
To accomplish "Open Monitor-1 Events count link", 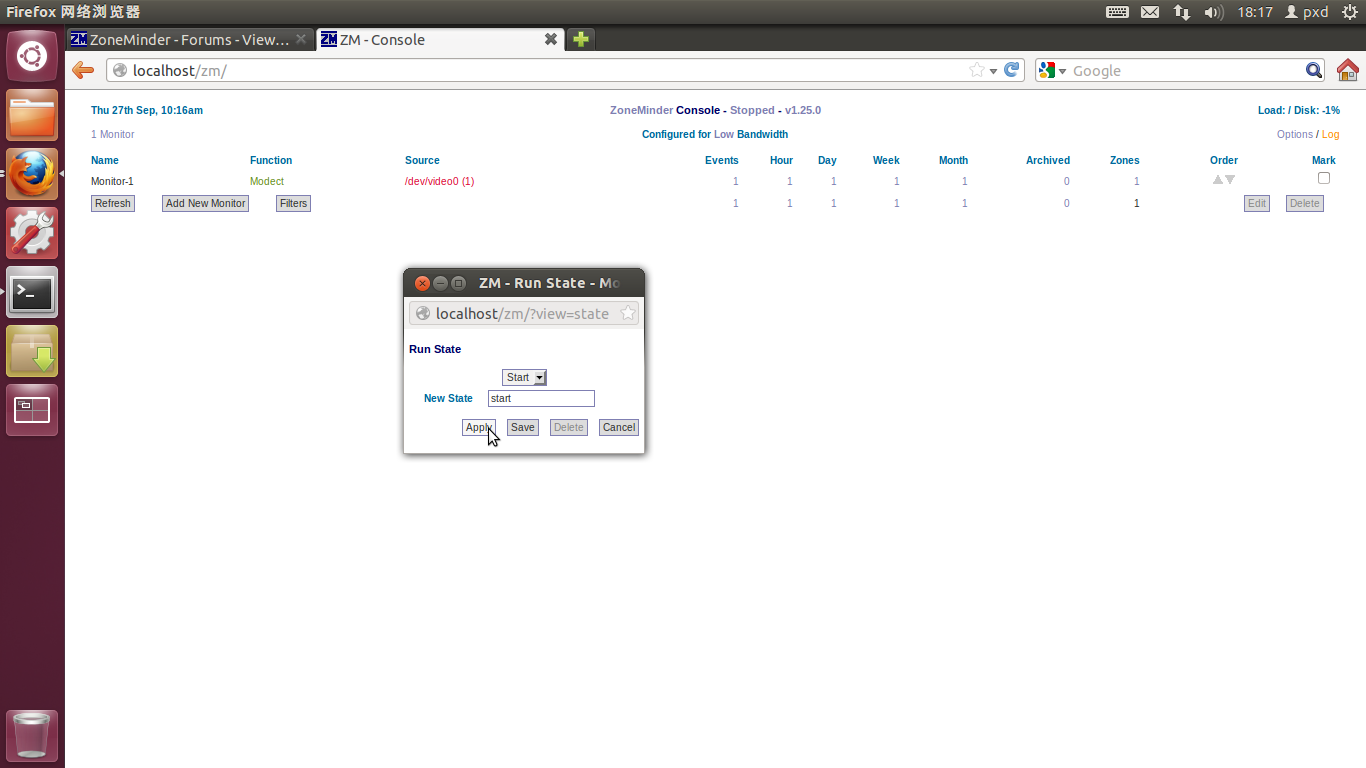I will point(736,181).
